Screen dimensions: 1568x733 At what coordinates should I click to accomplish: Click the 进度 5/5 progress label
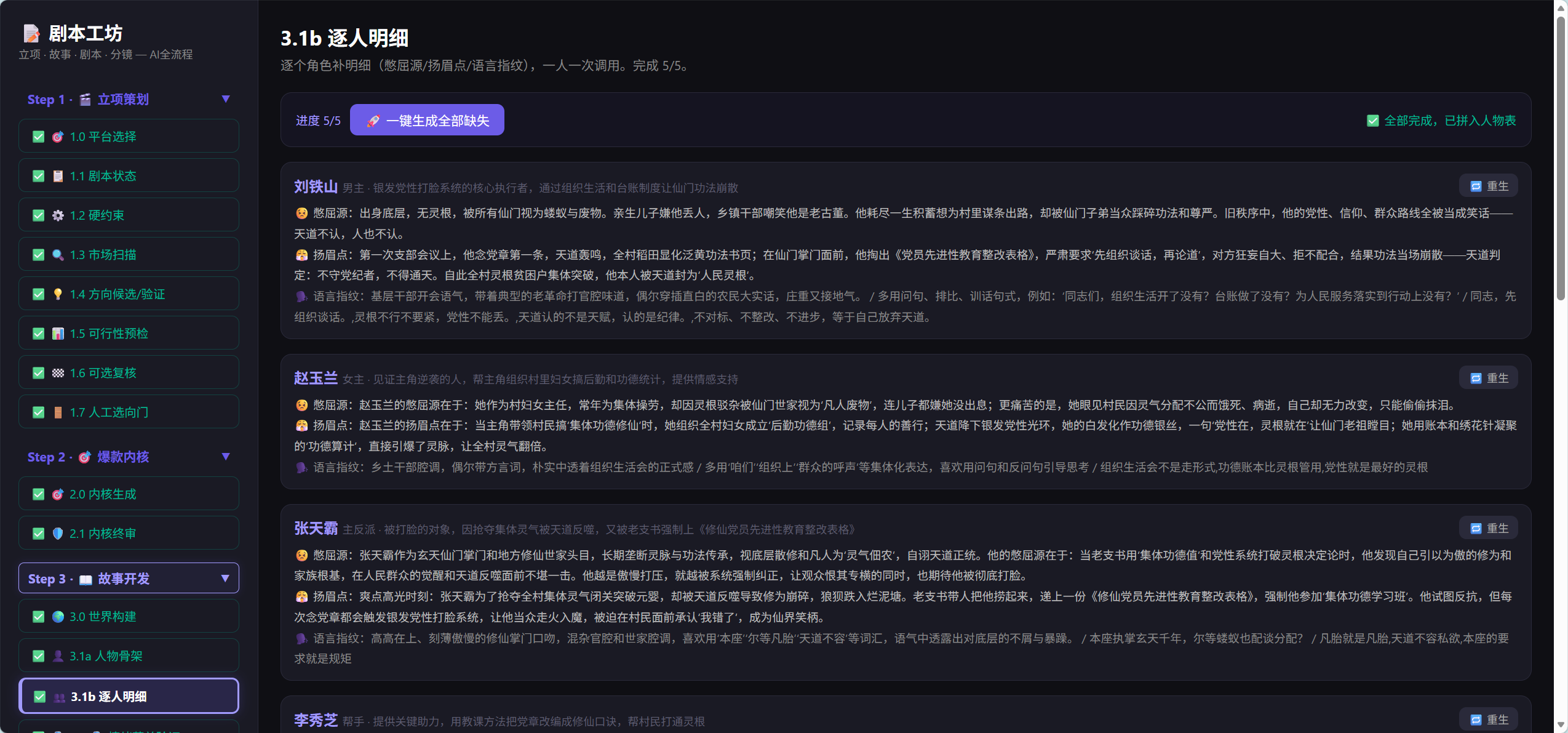(x=318, y=121)
